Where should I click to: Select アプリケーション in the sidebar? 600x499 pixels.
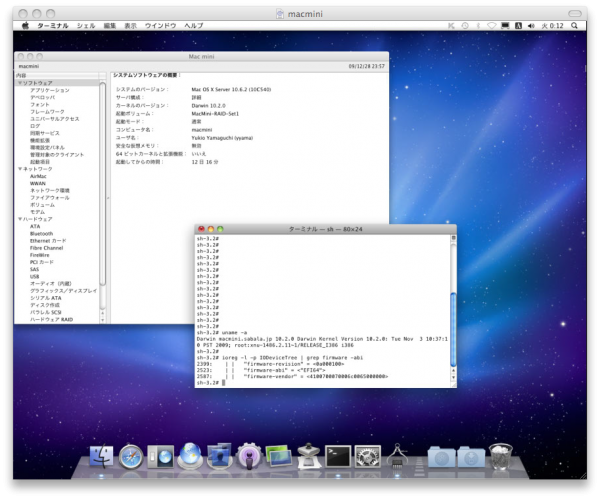(x=50, y=90)
